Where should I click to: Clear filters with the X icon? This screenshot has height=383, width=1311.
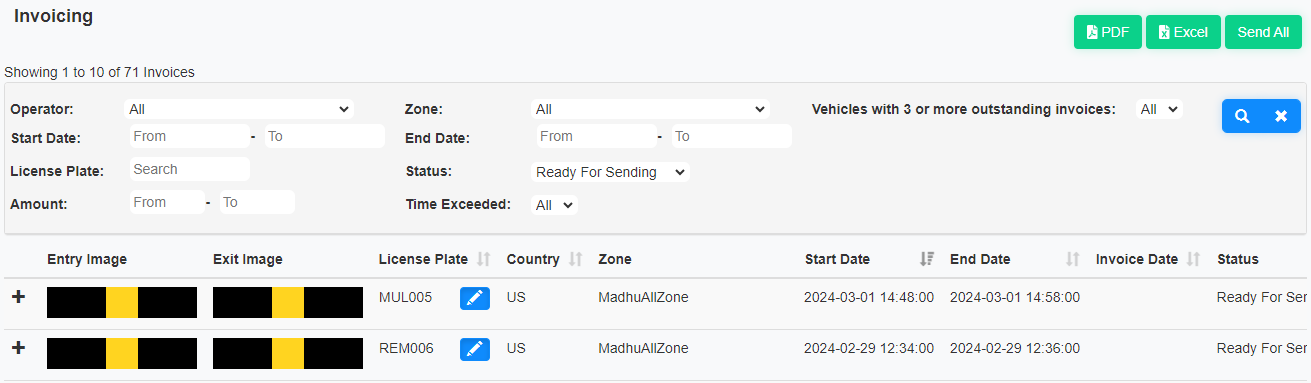point(1281,116)
